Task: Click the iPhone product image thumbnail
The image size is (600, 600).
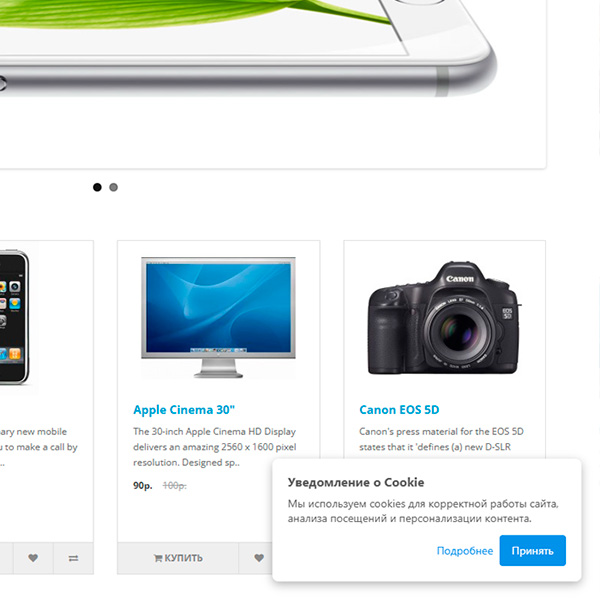Action: pos(15,318)
